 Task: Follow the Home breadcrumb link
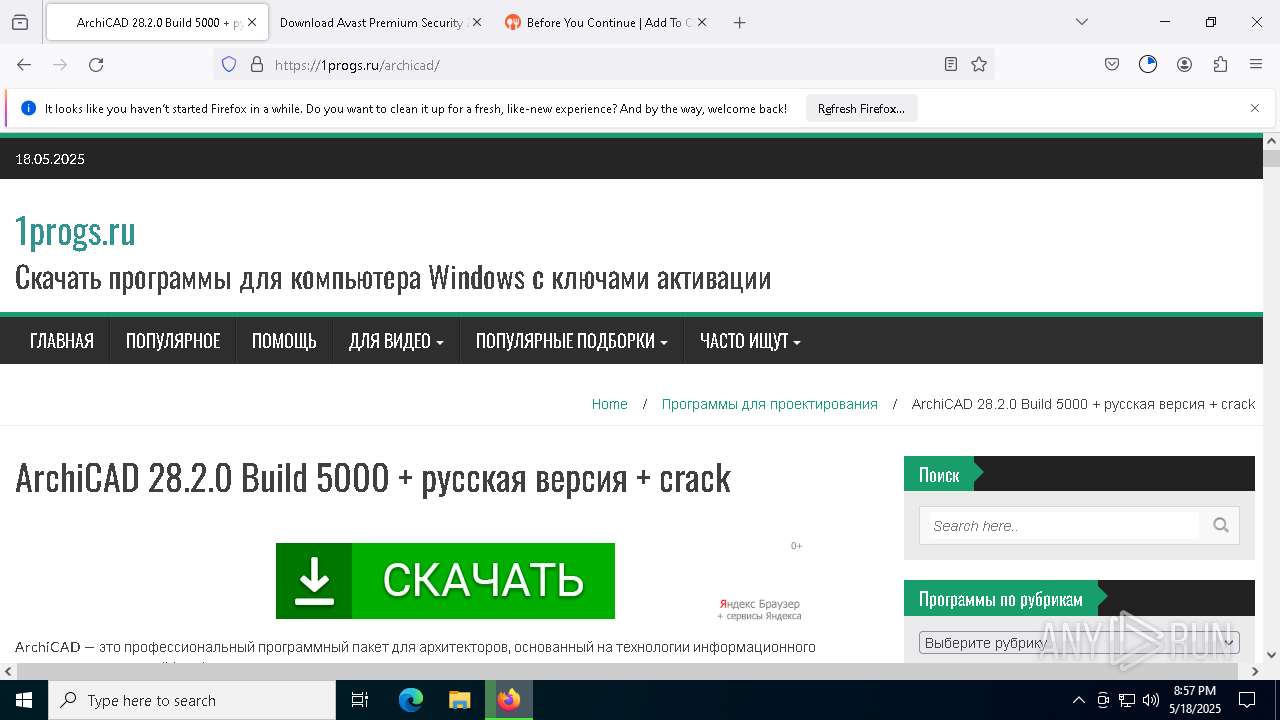click(610, 404)
